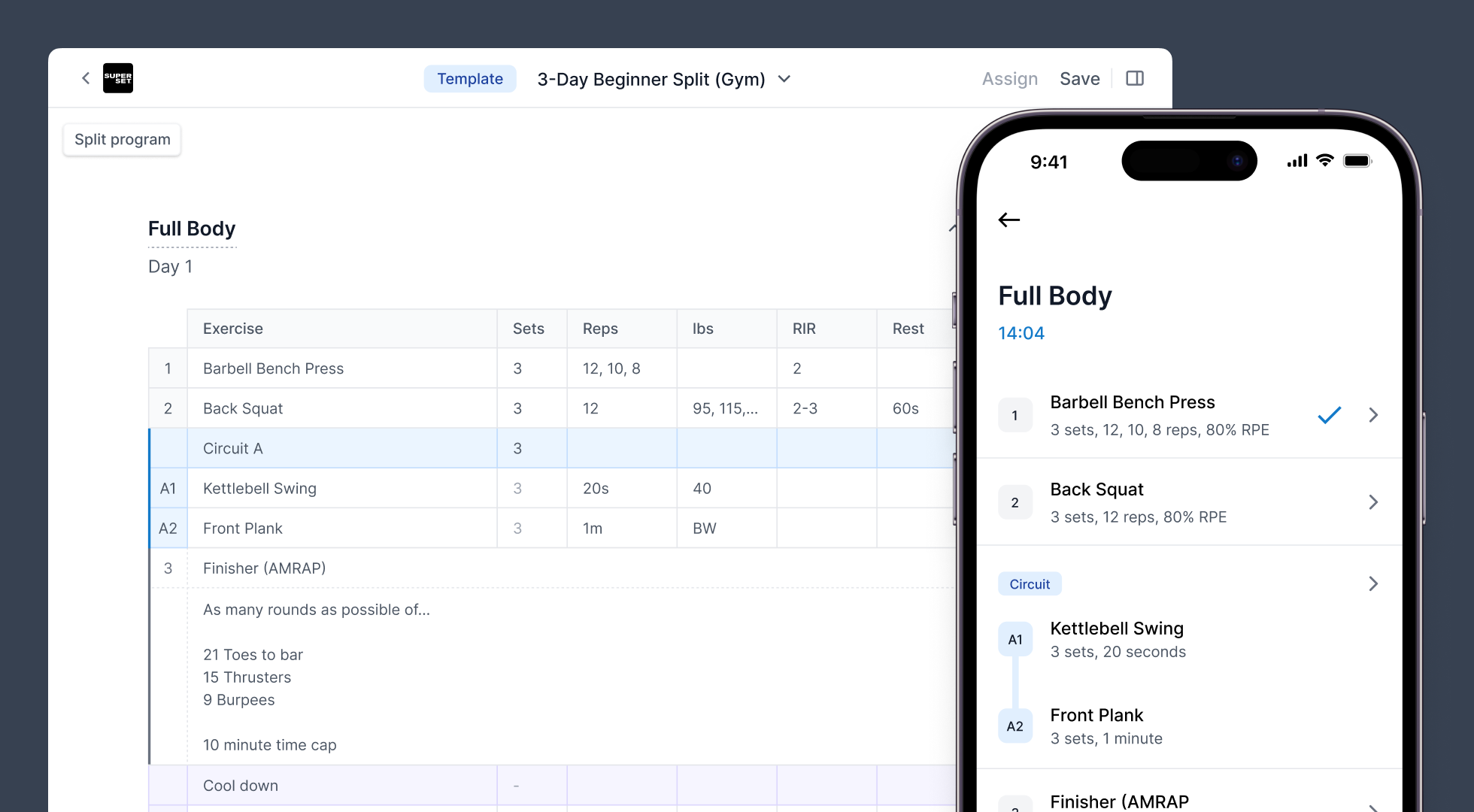This screenshot has width=1474, height=812.
Task: Tap the number 2 badge beside Back Squat
Action: point(1015,502)
